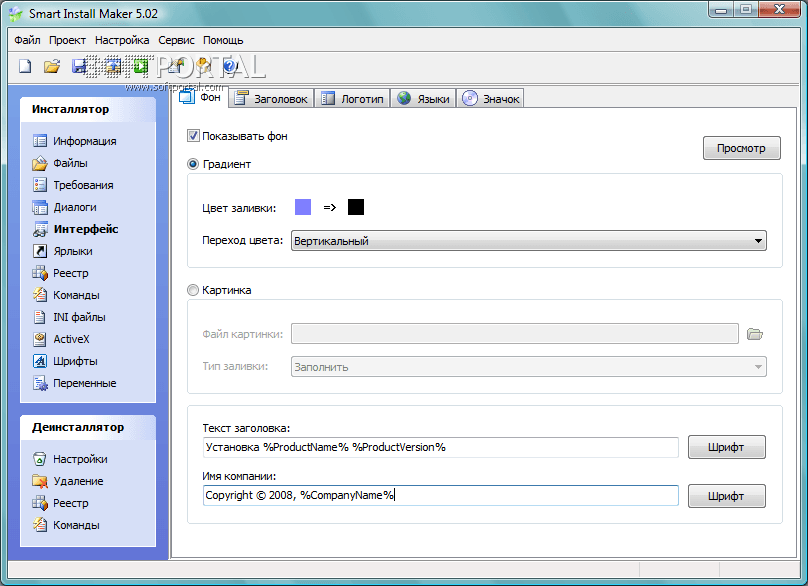Click the globe icon on Языки tab

pos(404,98)
